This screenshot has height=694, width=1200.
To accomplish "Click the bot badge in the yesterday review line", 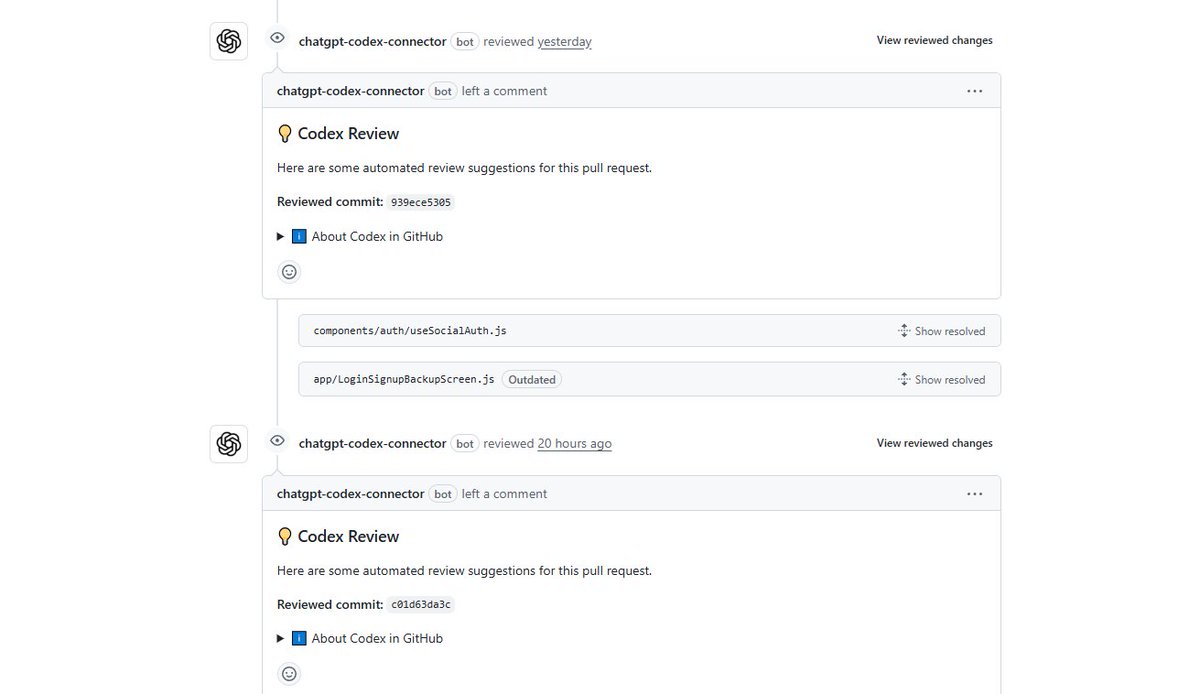I will [x=465, y=42].
